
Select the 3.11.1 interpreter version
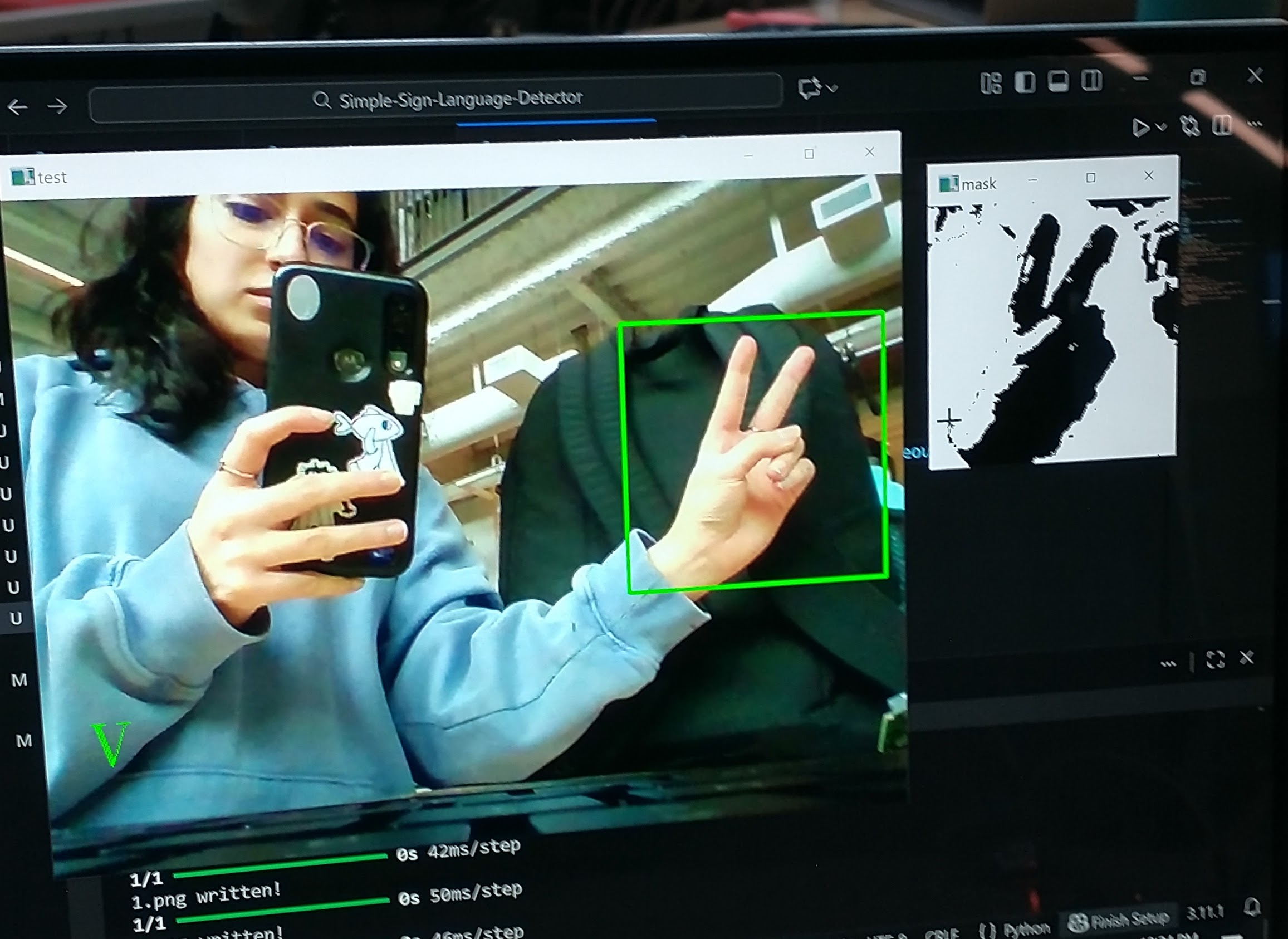pos(1204,913)
